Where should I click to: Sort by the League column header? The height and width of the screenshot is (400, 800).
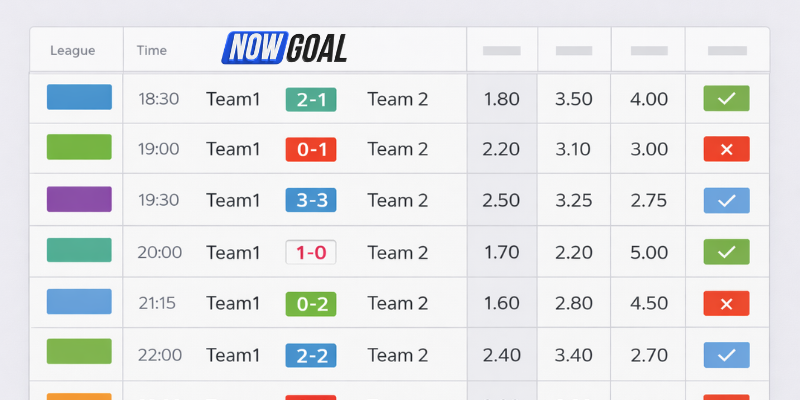click(72, 50)
